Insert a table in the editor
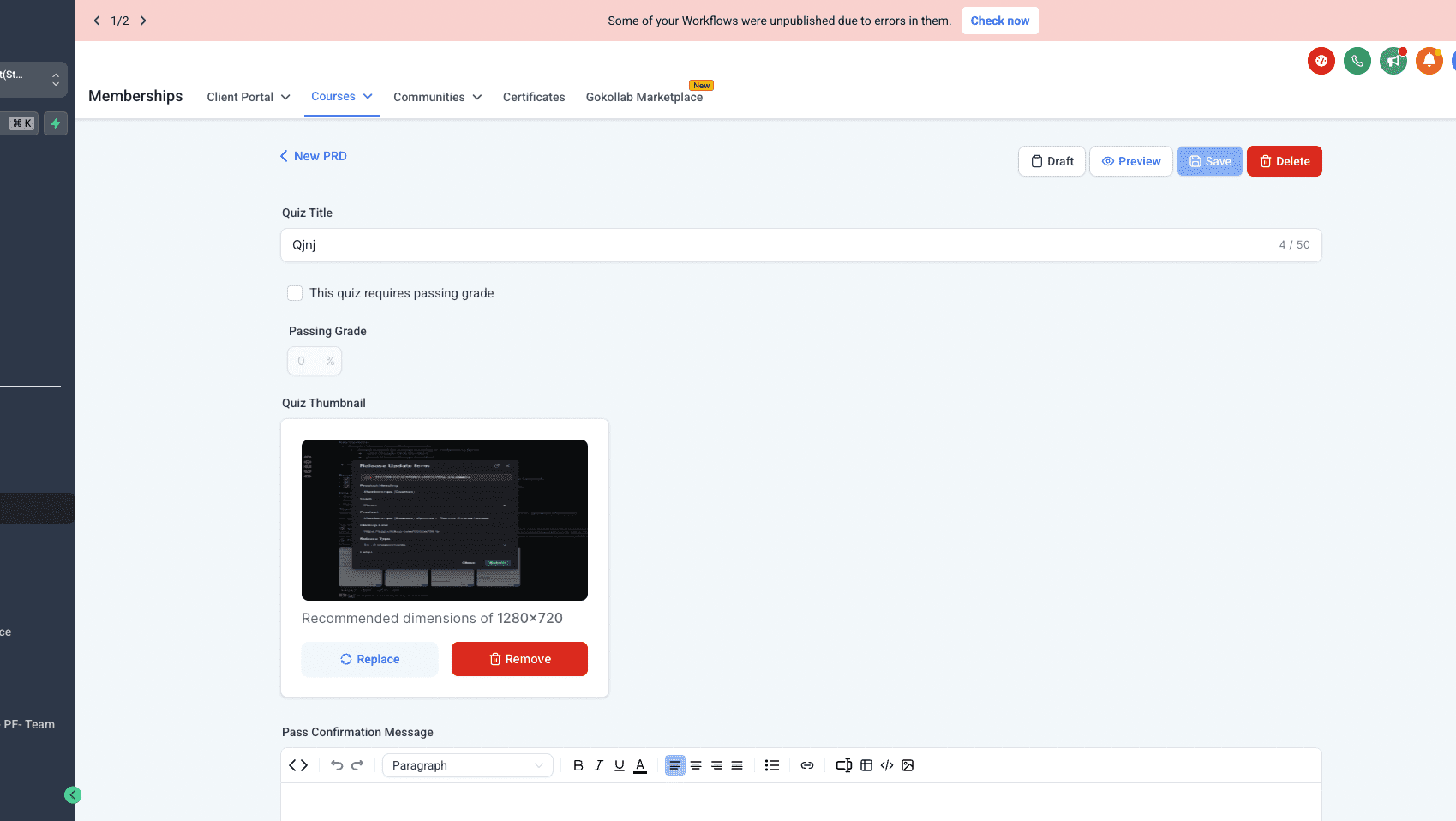 (866, 765)
